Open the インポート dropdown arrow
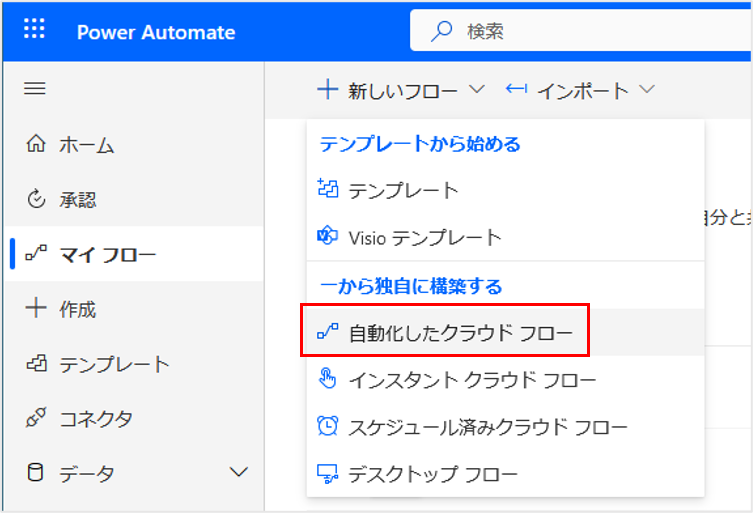This screenshot has height=513, width=753. tap(646, 90)
